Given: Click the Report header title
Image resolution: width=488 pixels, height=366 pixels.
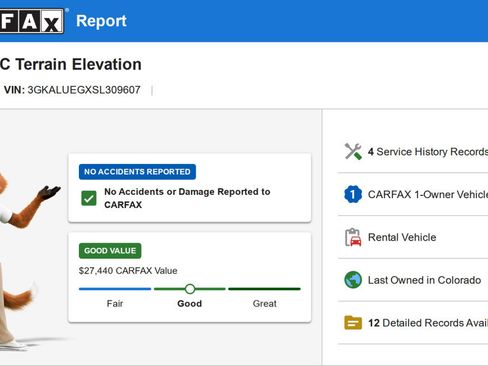Looking at the screenshot, I should click(x=101, y=21).
